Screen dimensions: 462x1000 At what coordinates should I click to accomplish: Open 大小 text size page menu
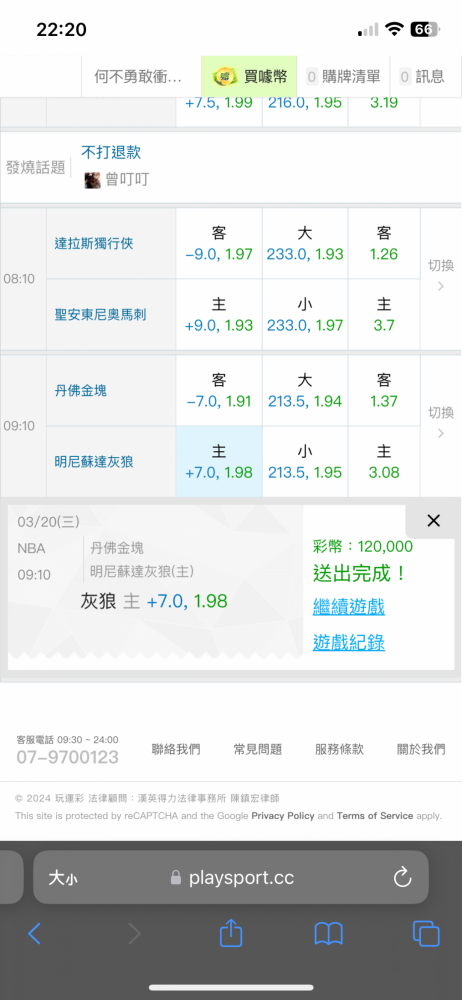click(x=63, y=878)
